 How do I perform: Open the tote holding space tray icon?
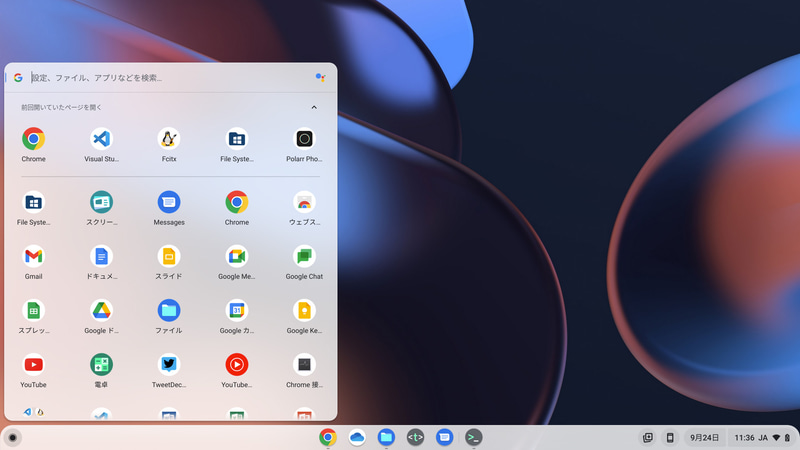[647, 438]
